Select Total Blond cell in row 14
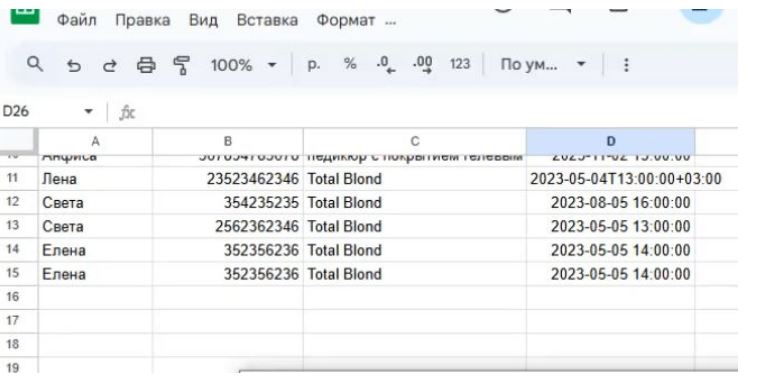The image size is (764, 384). tap(415, 250)
